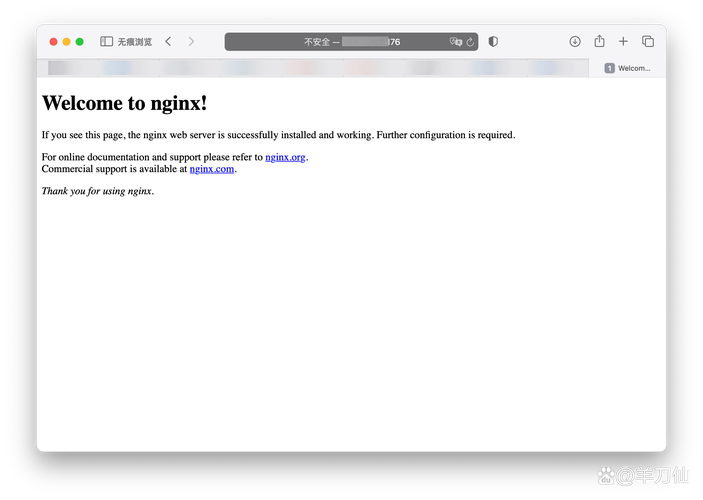This screenshot has height=500, width=703.
Task: Click the 无痕浏览 private browsing label
Action: coord(135,42)
